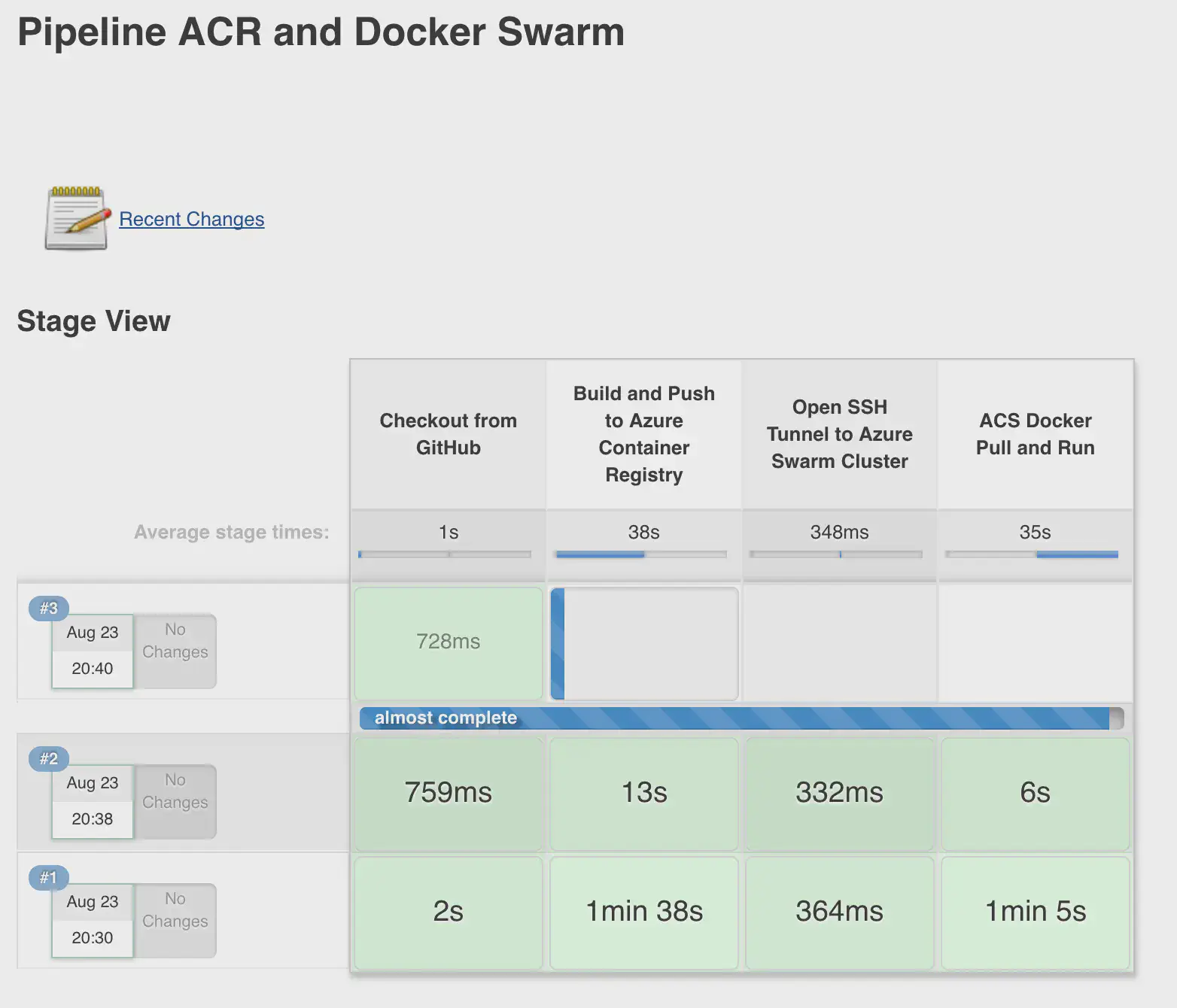The height and width of the screenshot is (1008, 1177).
Task: Open the 13s Build and Push stage
Action: [644, 793]
